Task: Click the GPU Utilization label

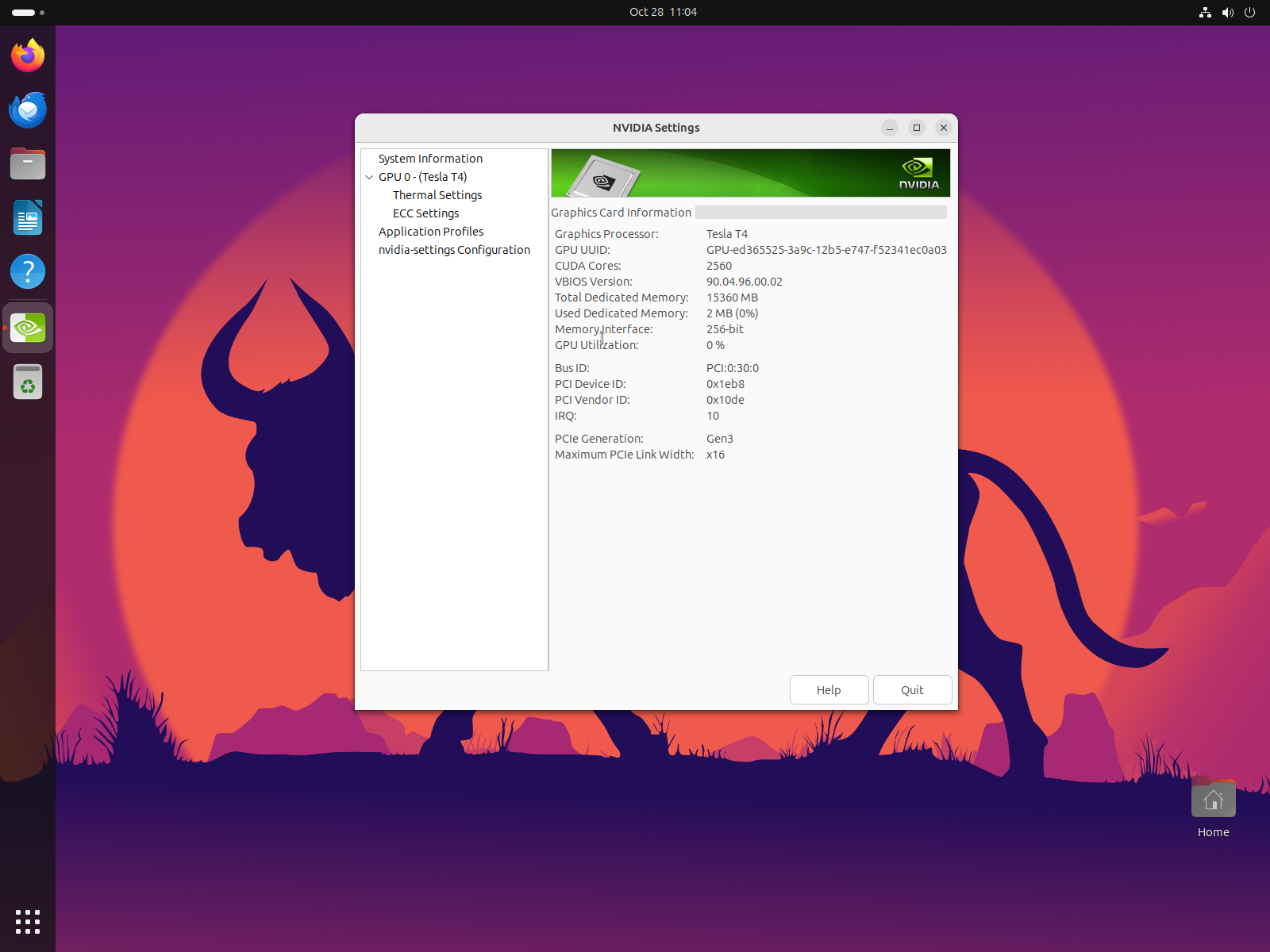Action: pos(596,345)
